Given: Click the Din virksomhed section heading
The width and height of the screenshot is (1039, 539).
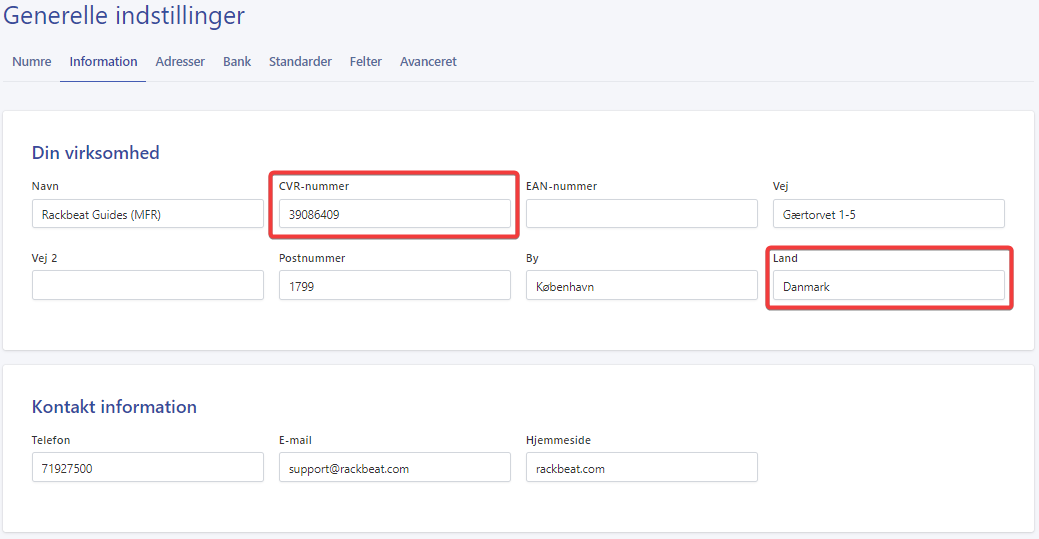Looking at the screenshot, I should pos(96,153).
